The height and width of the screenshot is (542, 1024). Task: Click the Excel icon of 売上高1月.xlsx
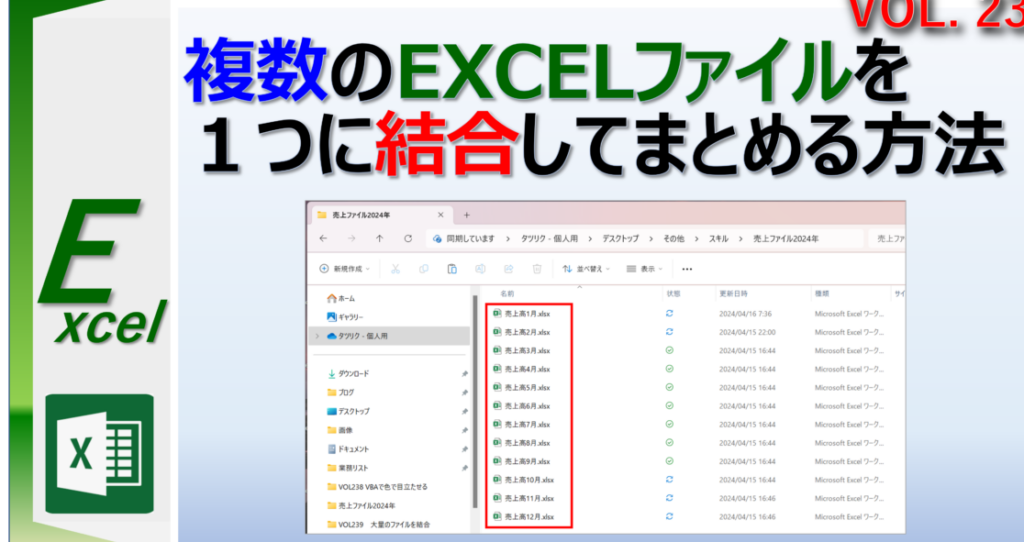pos(498,313)
